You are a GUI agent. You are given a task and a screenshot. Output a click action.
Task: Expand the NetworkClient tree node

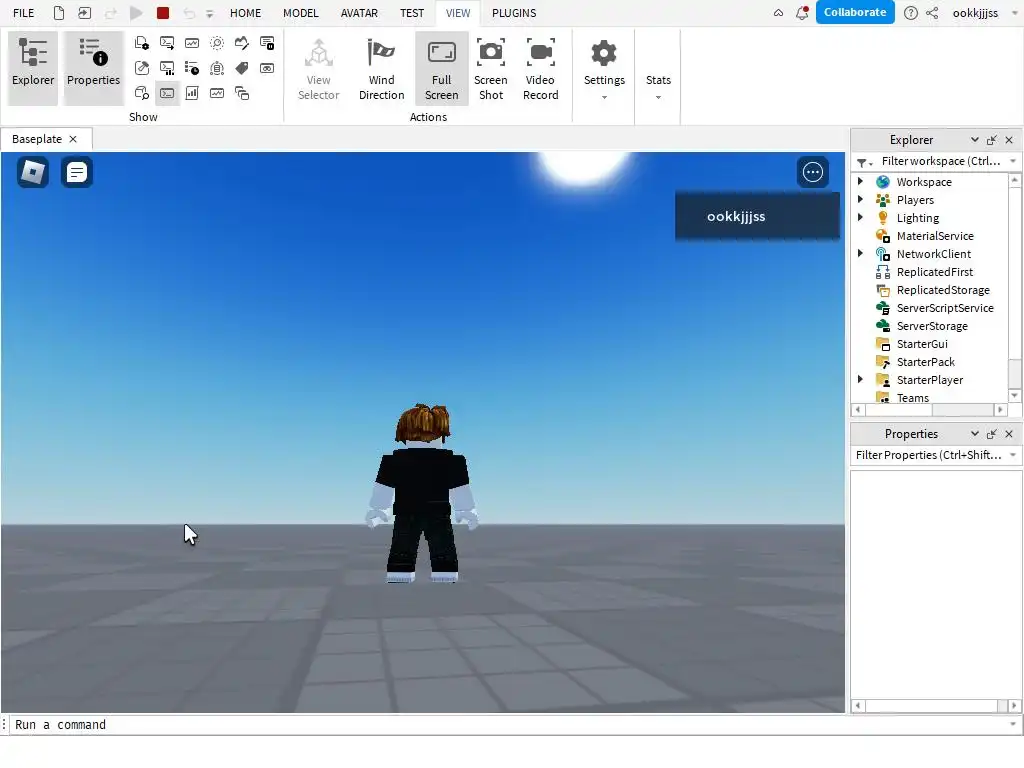860,253
